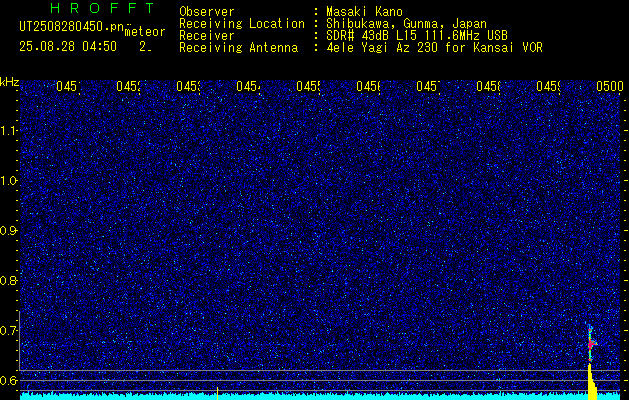Click the 0451 time axis marker
Image resolution: width=629 pixels, height=400 pixels.
tap(69, 86)
